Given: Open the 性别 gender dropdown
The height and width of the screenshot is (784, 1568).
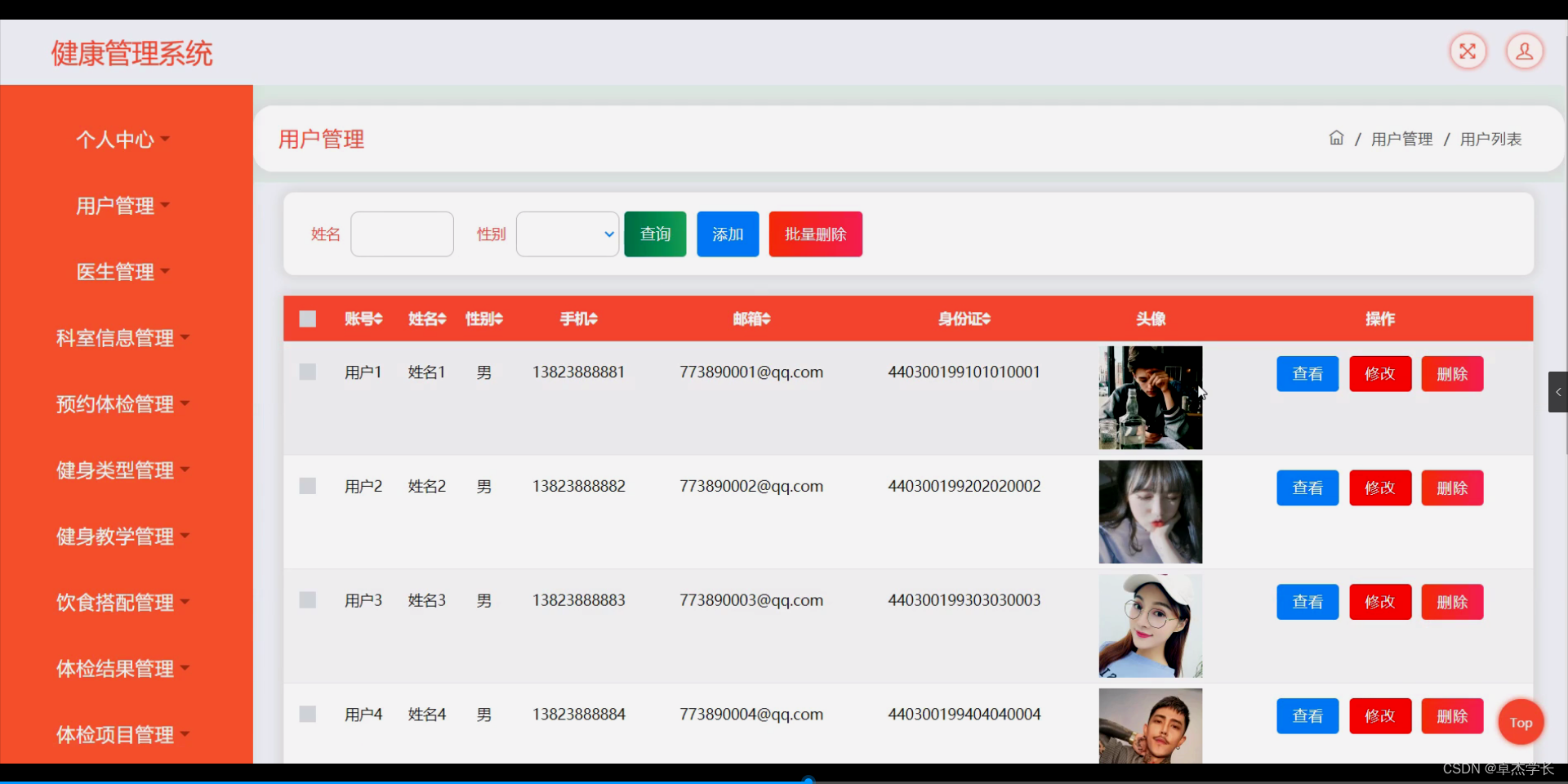Looking at the screenshot, I should tap(567, 234).
